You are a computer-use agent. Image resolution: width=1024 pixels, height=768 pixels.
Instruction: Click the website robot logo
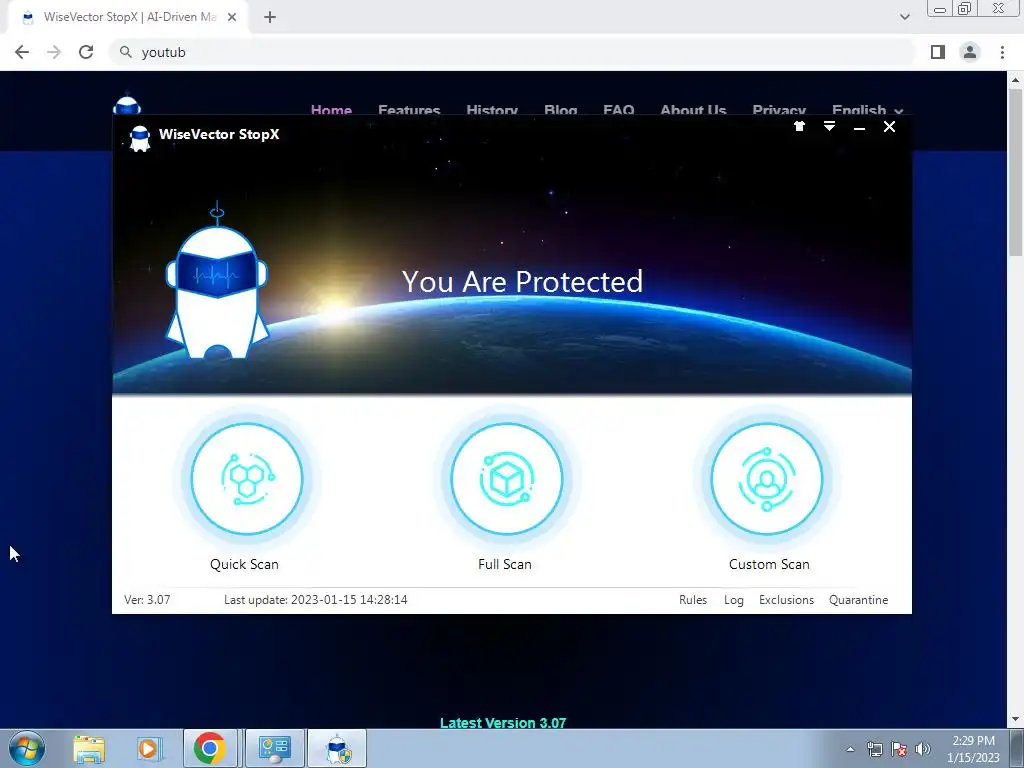click(127, 106)
